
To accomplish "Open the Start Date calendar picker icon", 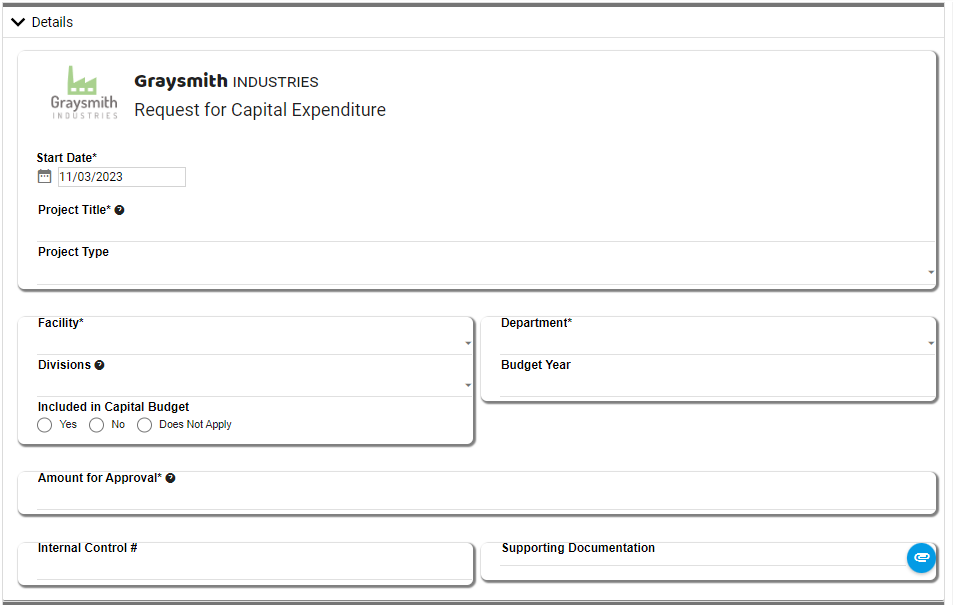I will (x=44, y=177).
